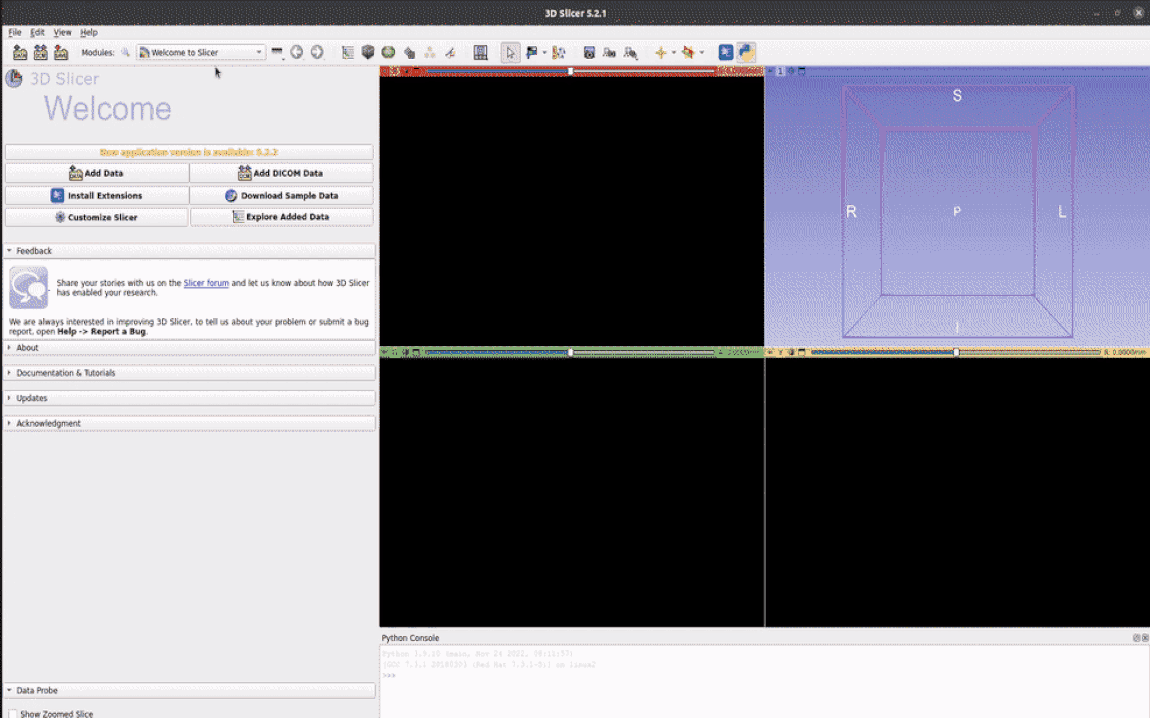The image size is (1150, 718).
Task: Open the Transforms module icon
Action: [409, 52]
